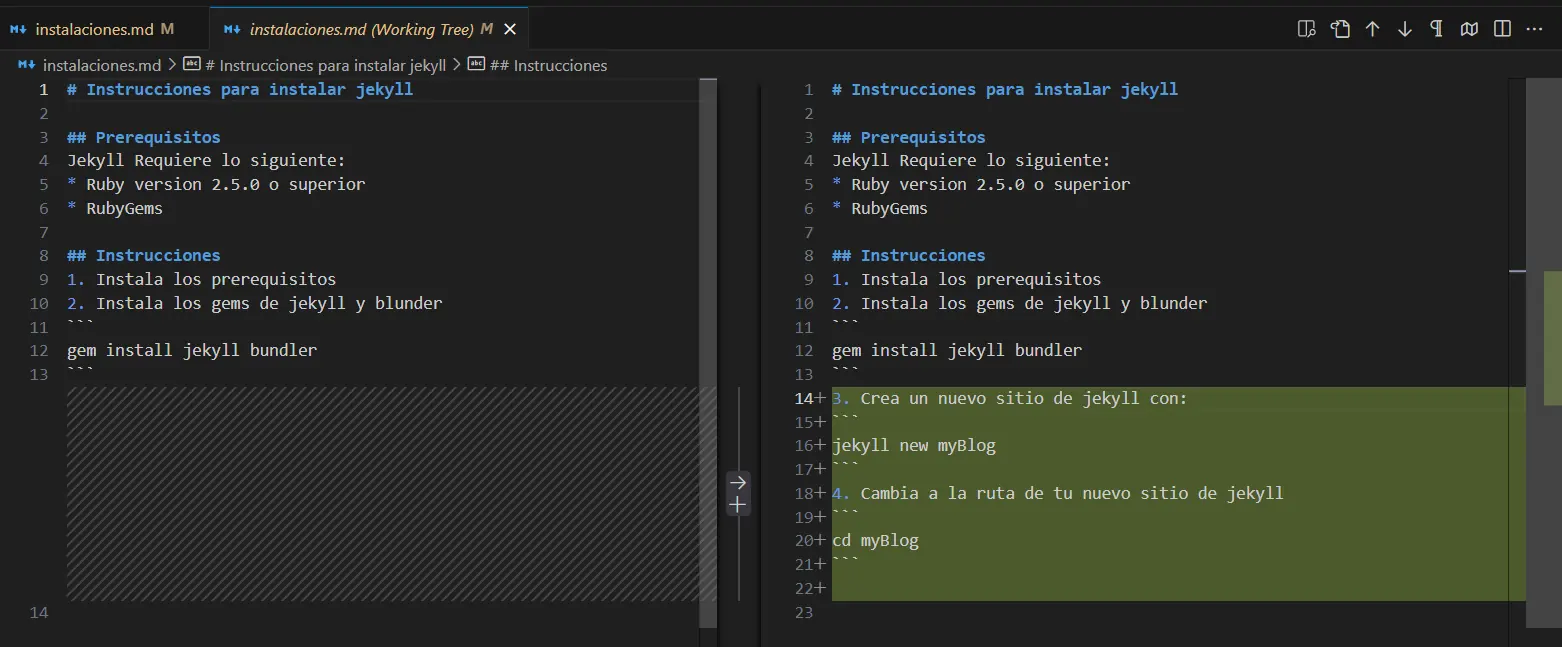This screenshot has height=647, width=1562.
Task: Click 'cd myBlog' on line 20
Action: [875, 540]
